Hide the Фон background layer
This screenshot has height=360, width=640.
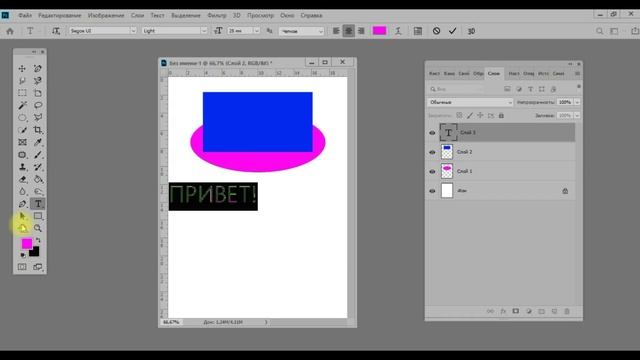pyautogui.click(x=432, y=191)
